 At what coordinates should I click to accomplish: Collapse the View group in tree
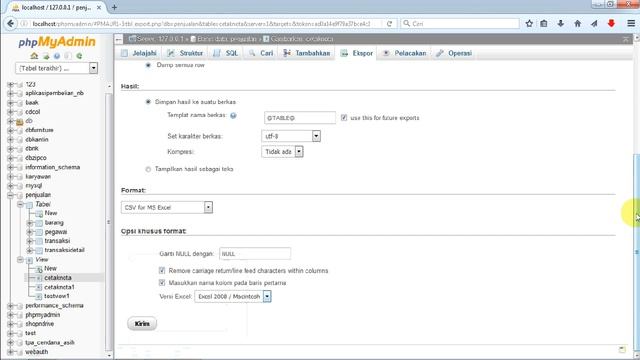[x=20, y=260]
